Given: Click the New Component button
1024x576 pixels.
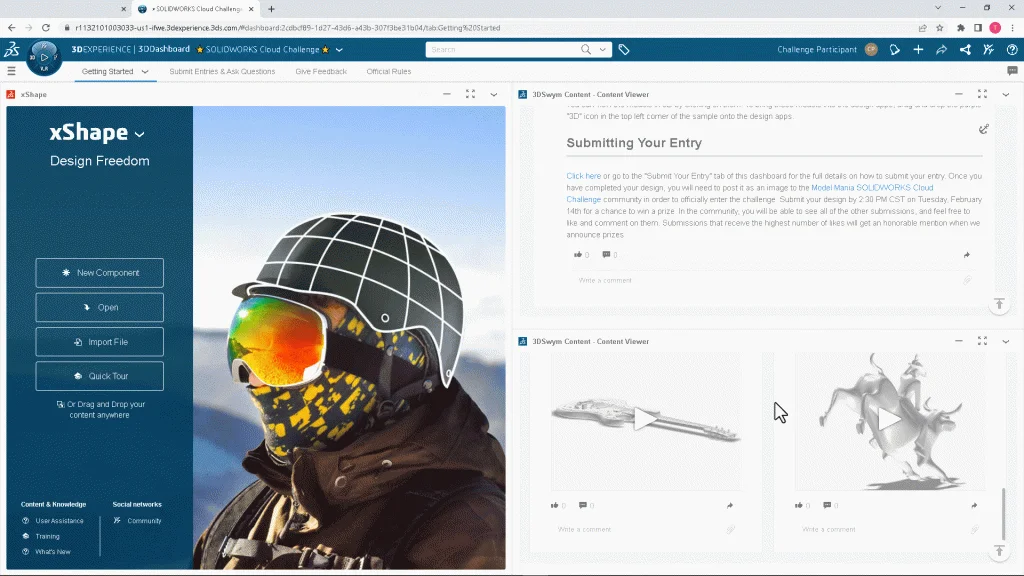Looking at the screenshot, I should [x=99, y=273].
